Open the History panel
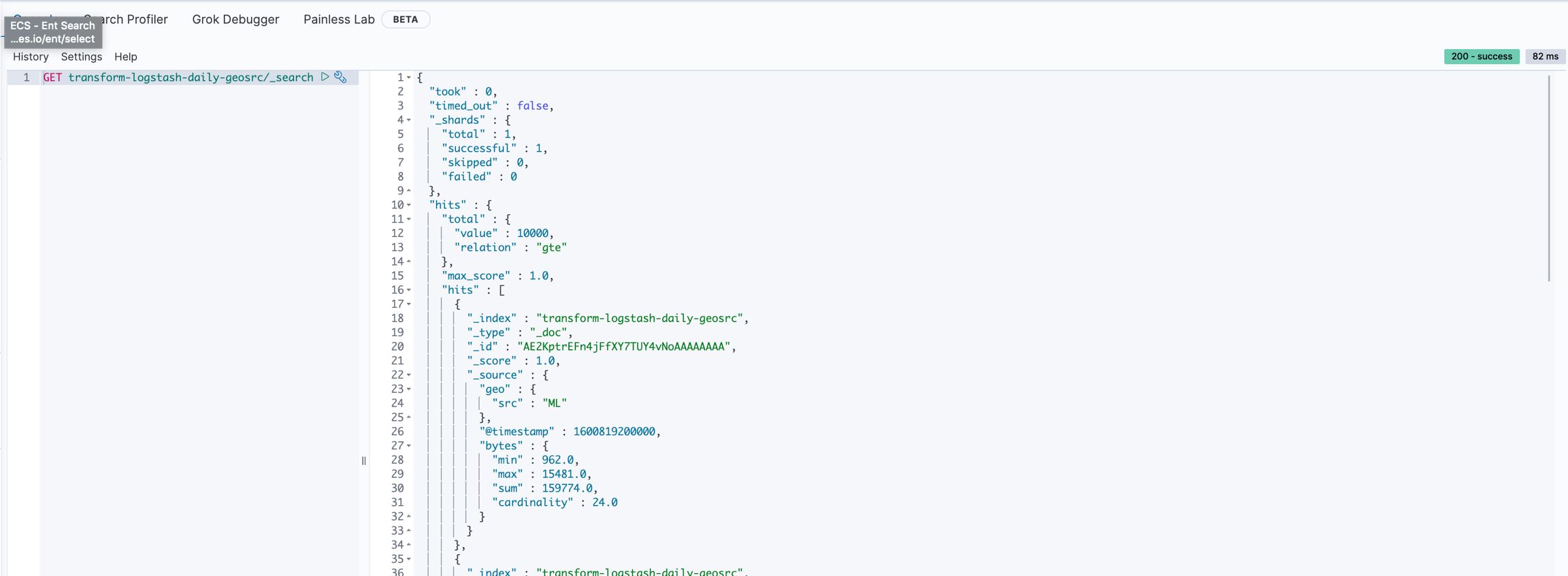The image size is (1568, 576). click(31, 57)
